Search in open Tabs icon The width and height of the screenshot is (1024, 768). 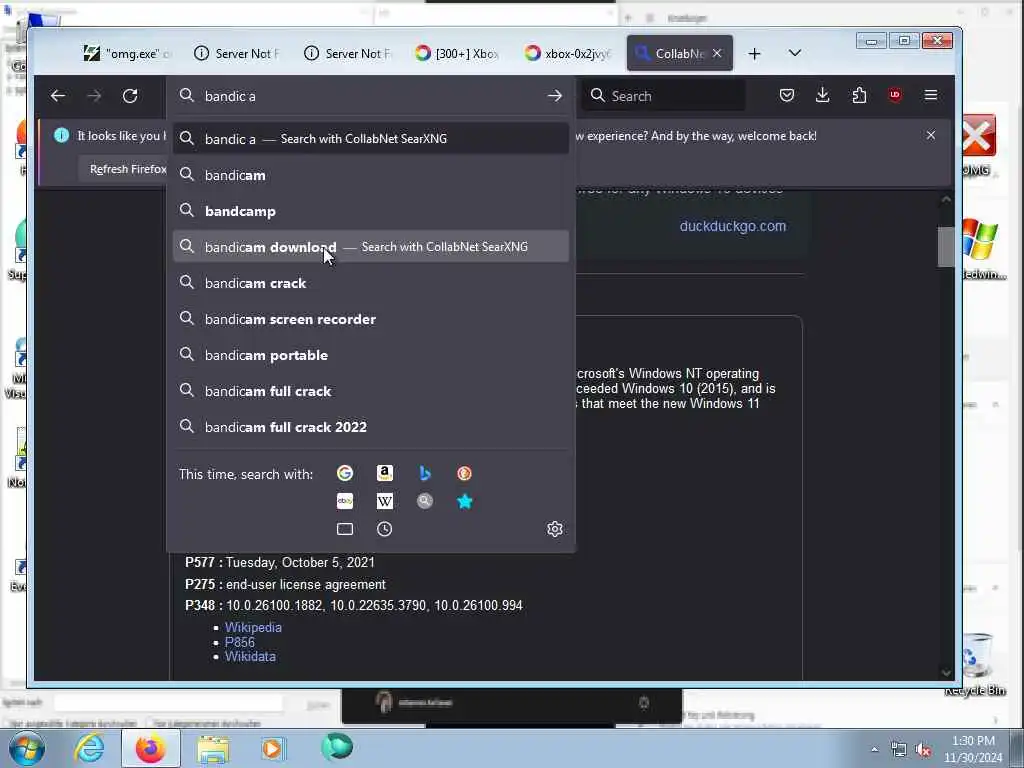point(345,529)
